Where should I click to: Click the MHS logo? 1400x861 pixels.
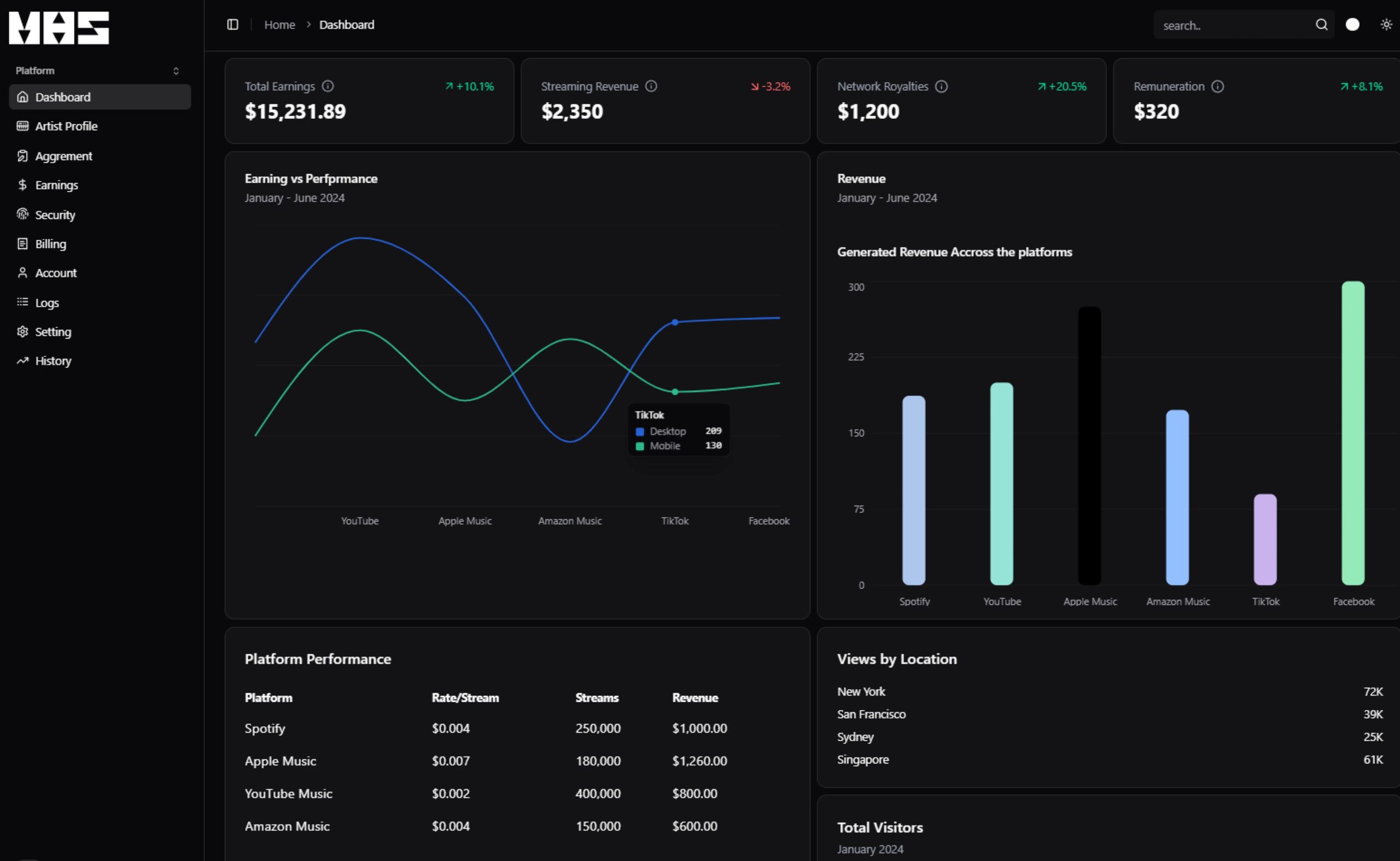click(59, 27)
